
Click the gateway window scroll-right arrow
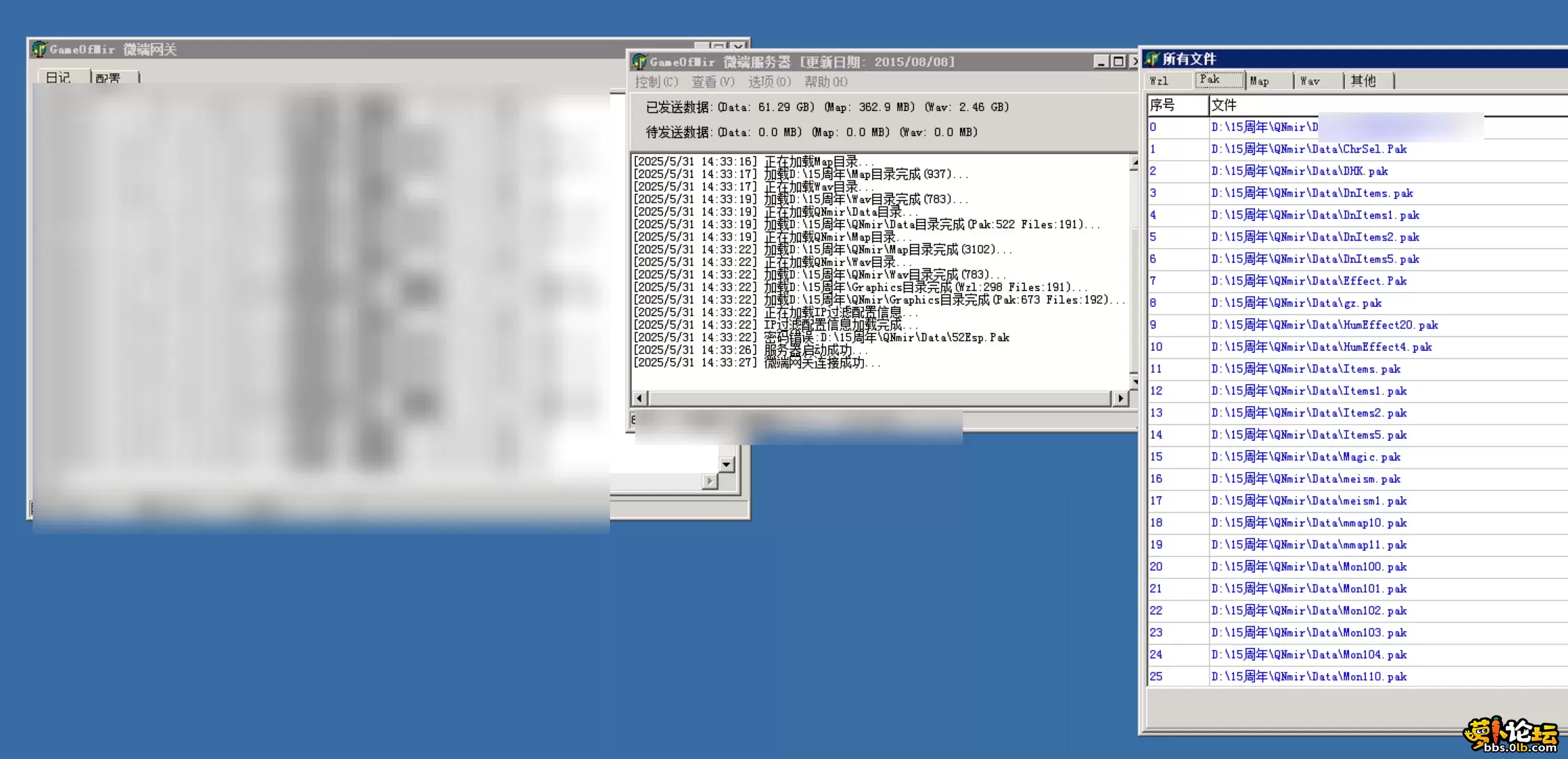[x=710, y=481]
